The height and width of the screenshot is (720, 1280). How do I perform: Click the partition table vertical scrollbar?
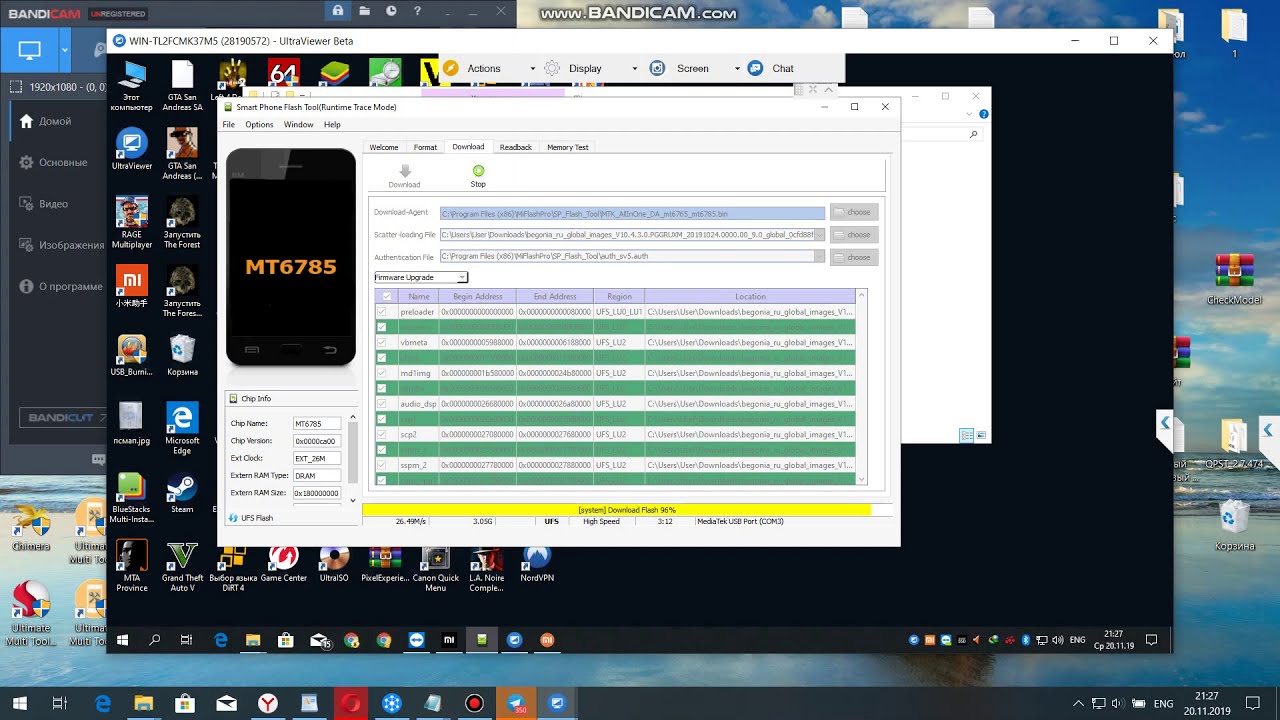tap(862, 388)
